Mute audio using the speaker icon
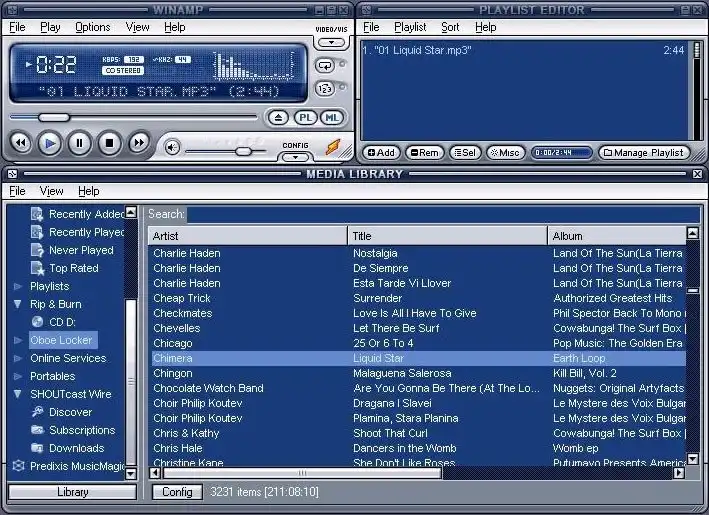 tap(172, 148)
